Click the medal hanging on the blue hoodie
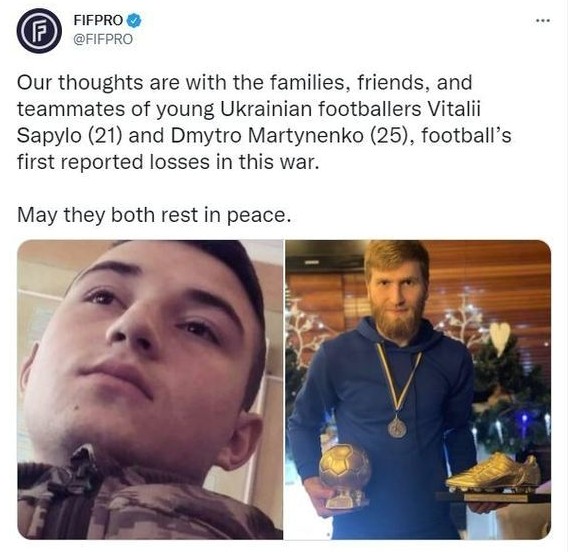The width and height of the screenshot is (573, 552). click(397, 428)
